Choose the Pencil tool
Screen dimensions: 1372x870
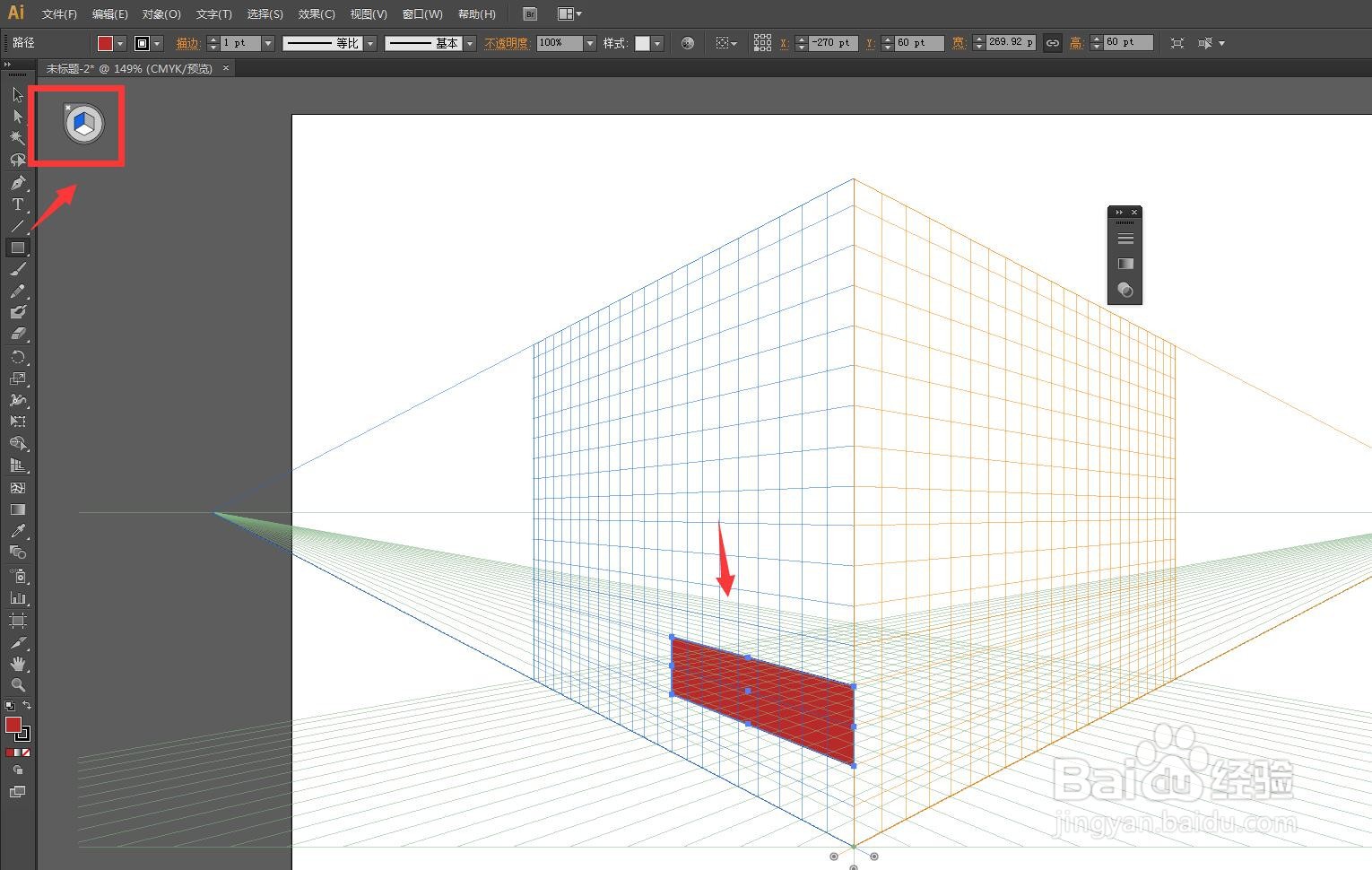pos(17,291)
